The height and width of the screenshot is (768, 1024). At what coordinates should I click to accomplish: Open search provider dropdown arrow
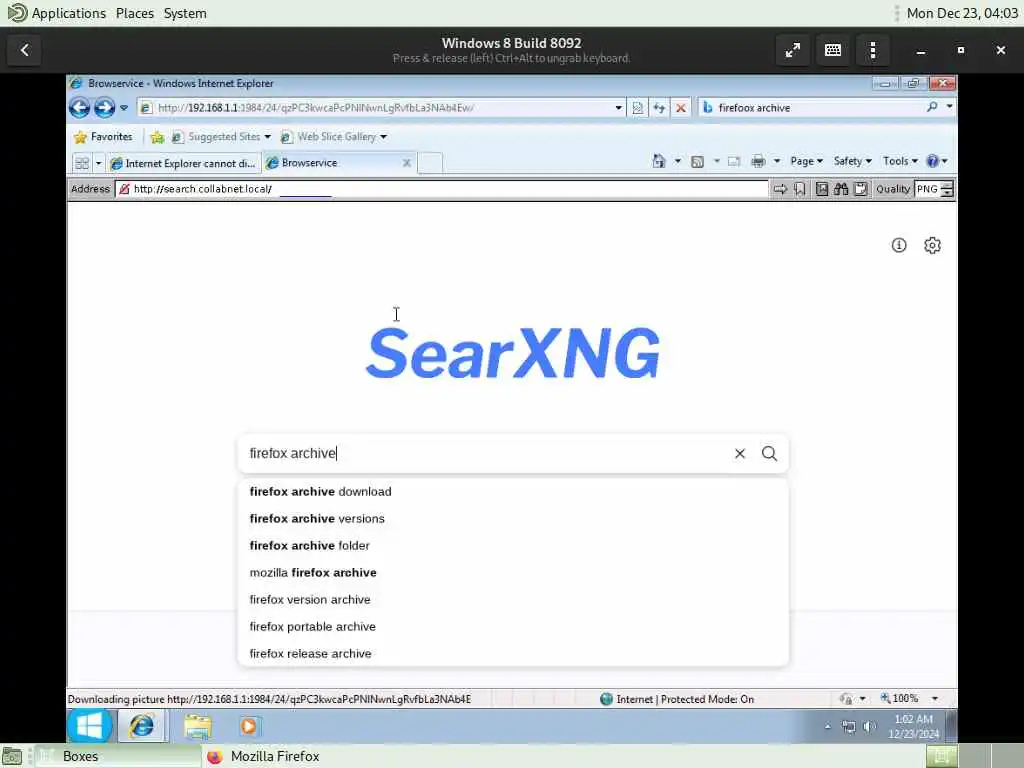click(x=950, y=106)
